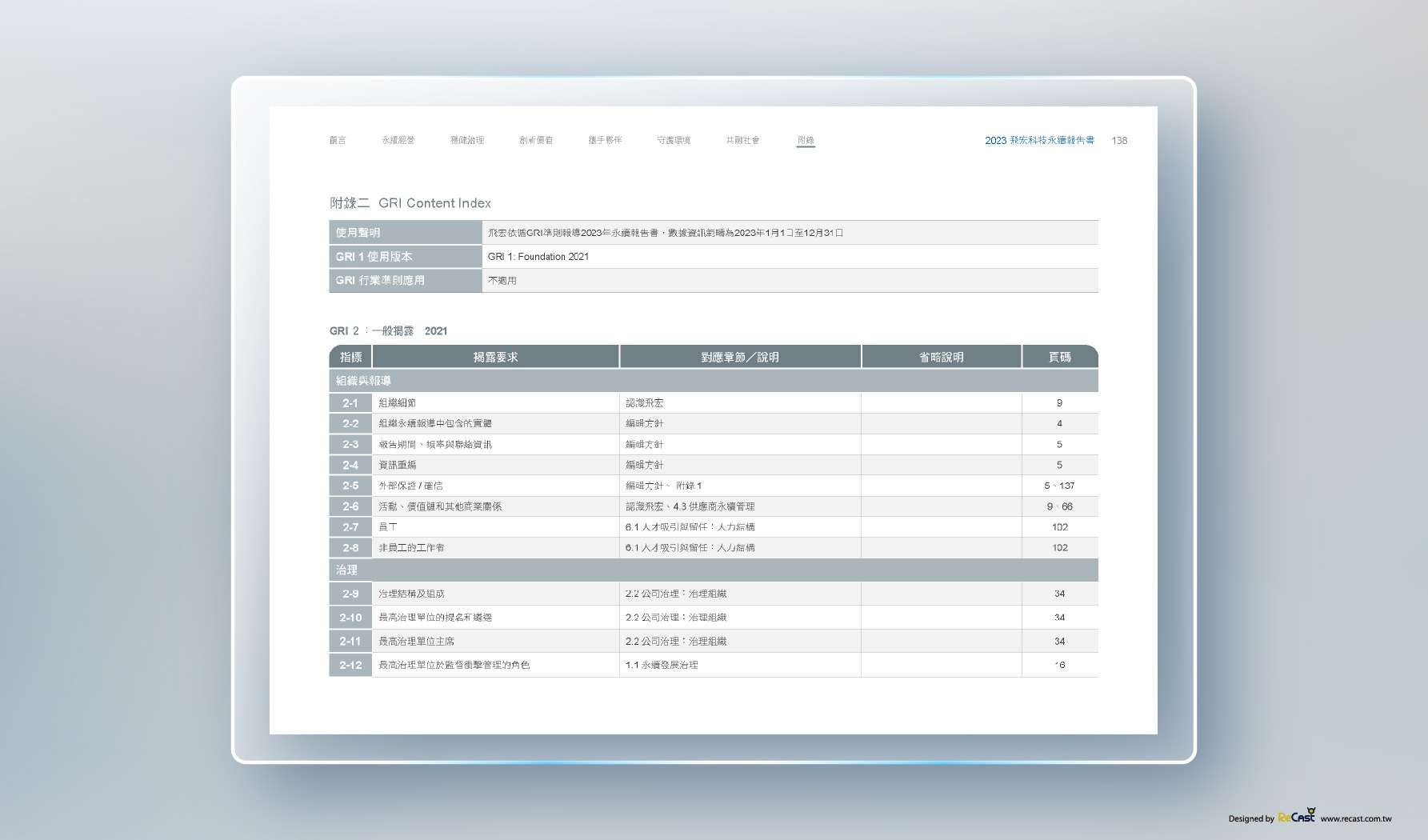Image resolution: width=1428 pixels, height=840 pixels.
Task: Click the 揭露要求 column header
Action: click(x=496, y=357)
